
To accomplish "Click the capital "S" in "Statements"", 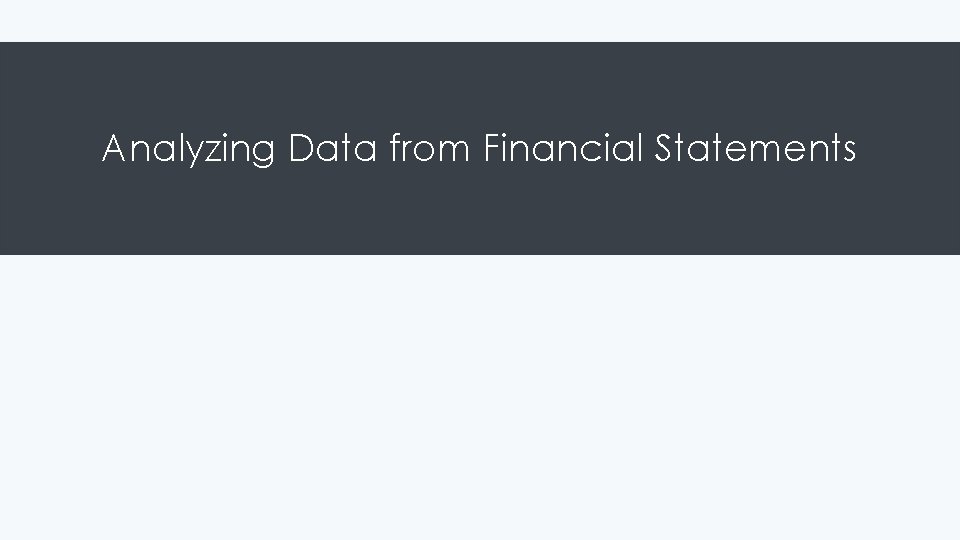I will pyautogui.click(x=665, y=149).
